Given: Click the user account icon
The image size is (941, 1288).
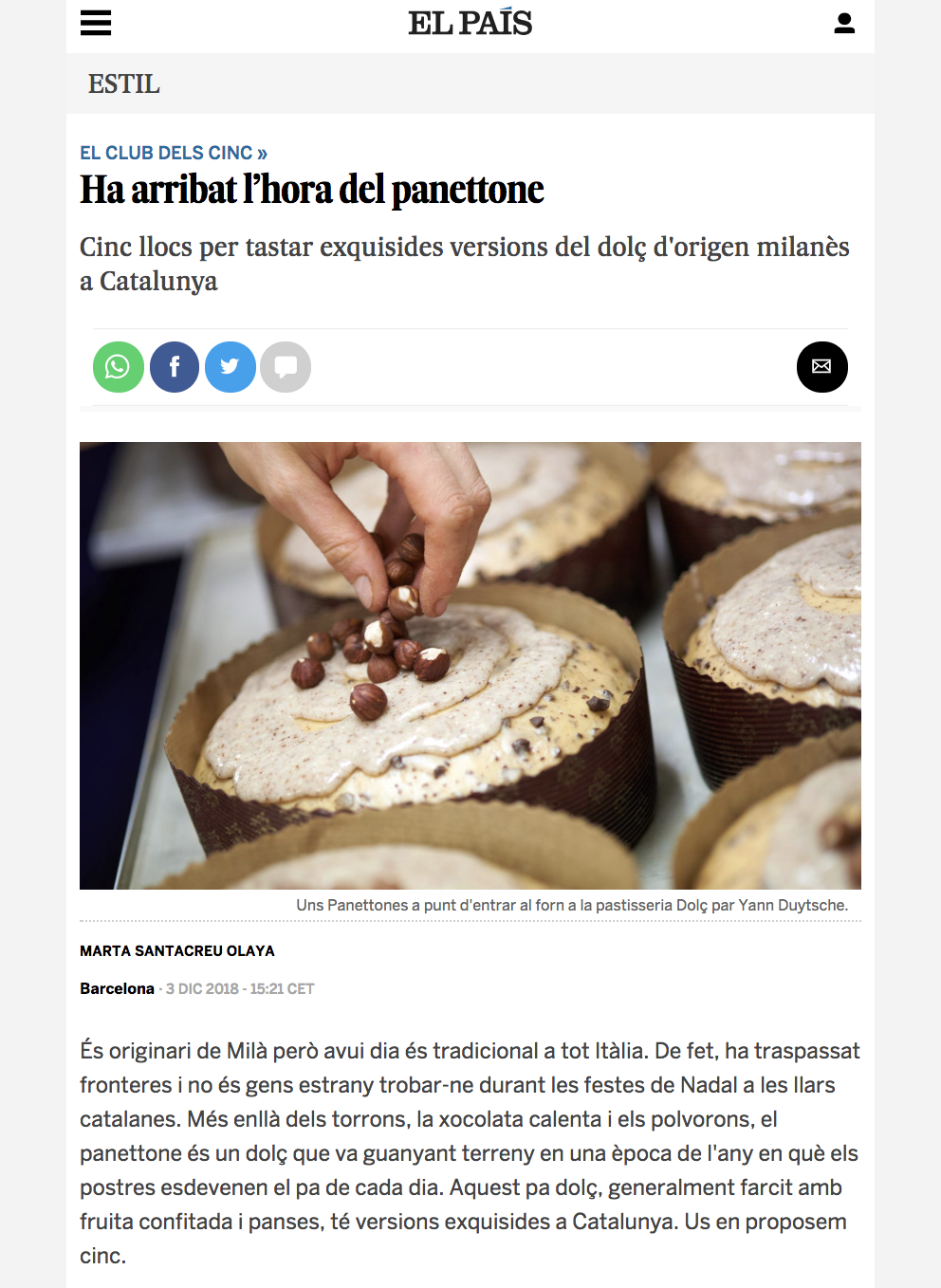Looking at the screenshot, I should pyautogui.click(x=844, y=23).
